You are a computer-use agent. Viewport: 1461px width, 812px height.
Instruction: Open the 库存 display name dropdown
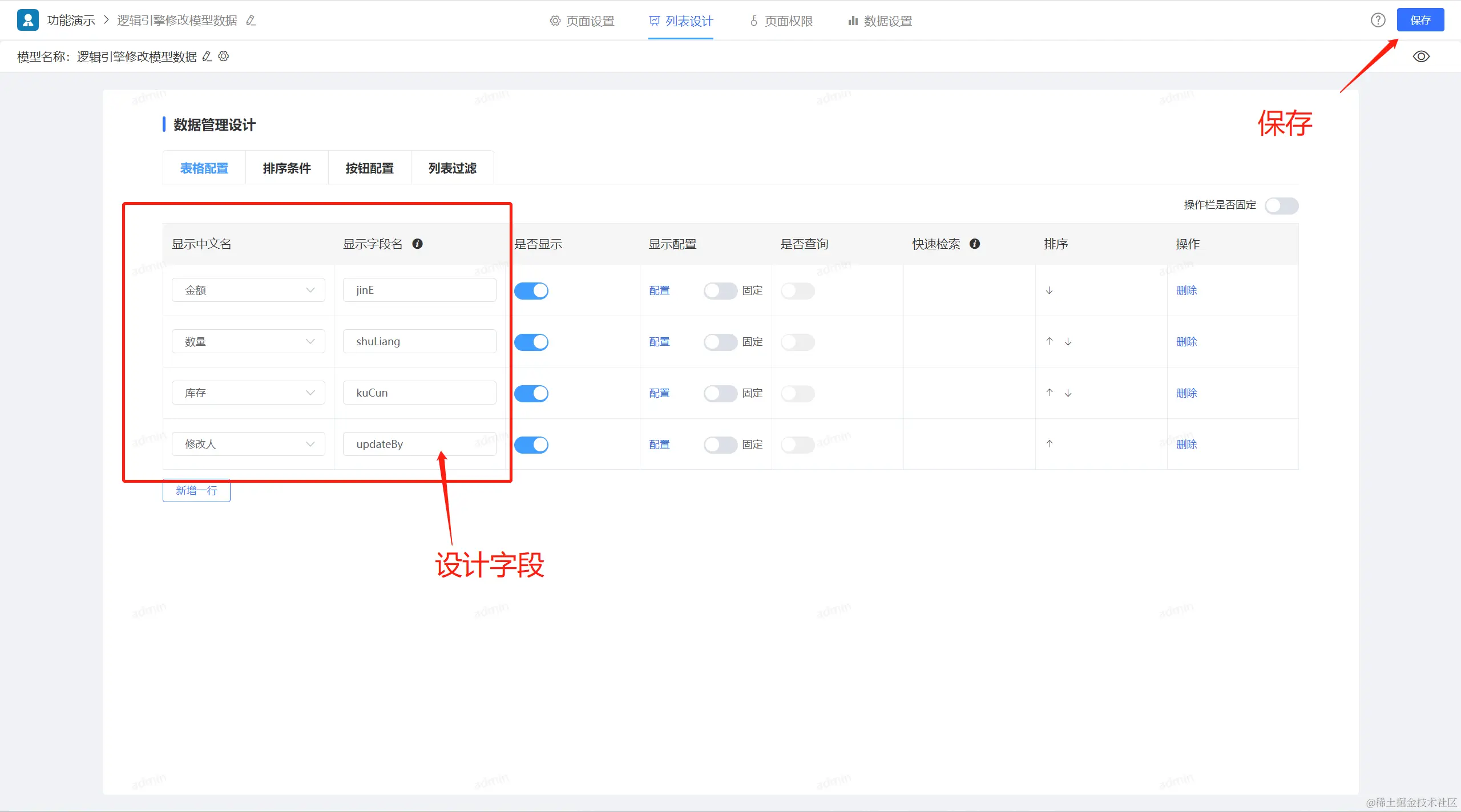[x=248, y=393]
